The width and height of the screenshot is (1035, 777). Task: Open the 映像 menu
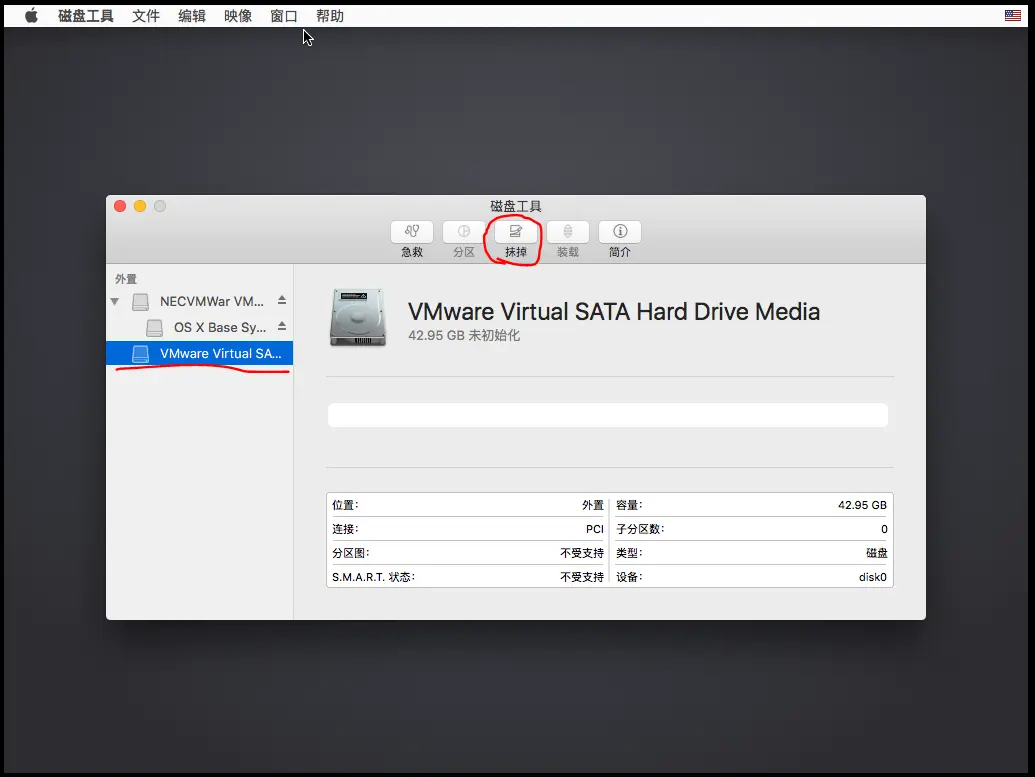coord(238,16)
